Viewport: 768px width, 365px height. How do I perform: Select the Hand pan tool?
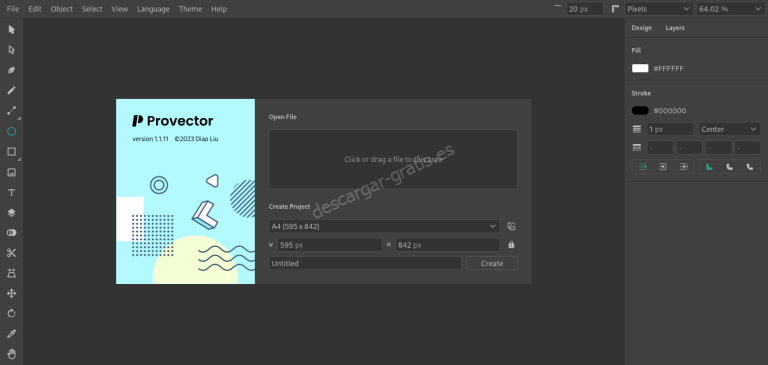(x=12, y=354)
